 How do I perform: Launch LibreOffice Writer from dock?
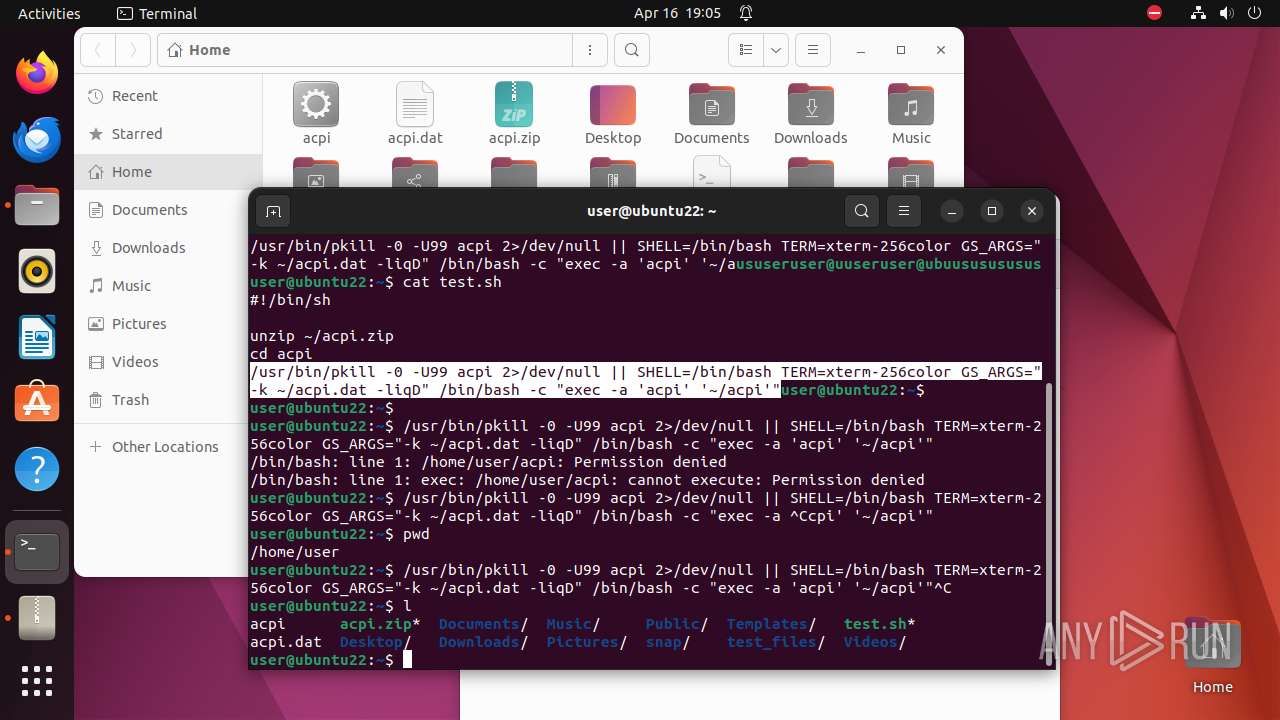coord(37,337)
